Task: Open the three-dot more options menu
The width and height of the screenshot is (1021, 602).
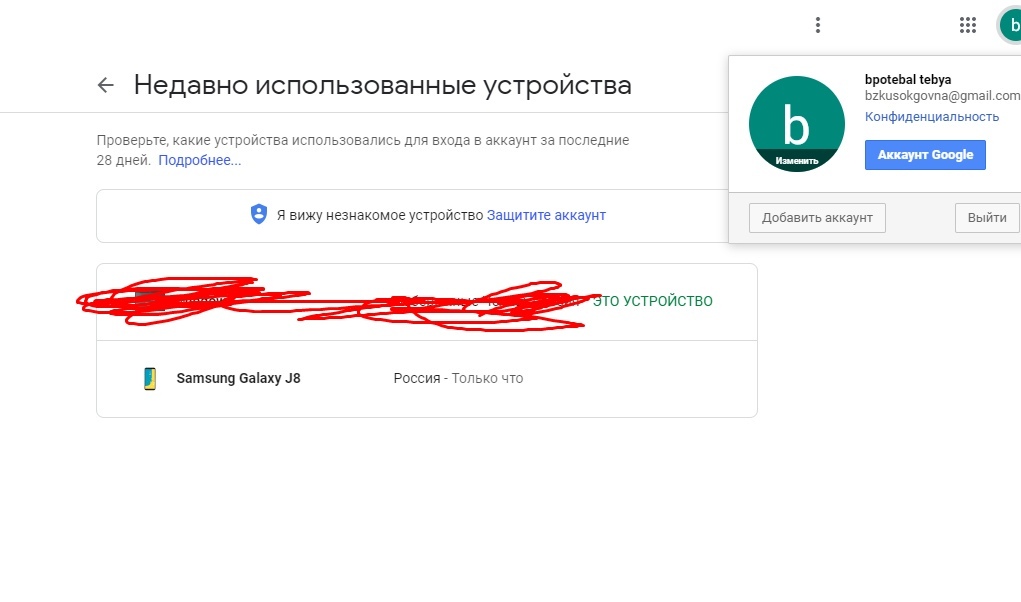Action: coord(818,25)
